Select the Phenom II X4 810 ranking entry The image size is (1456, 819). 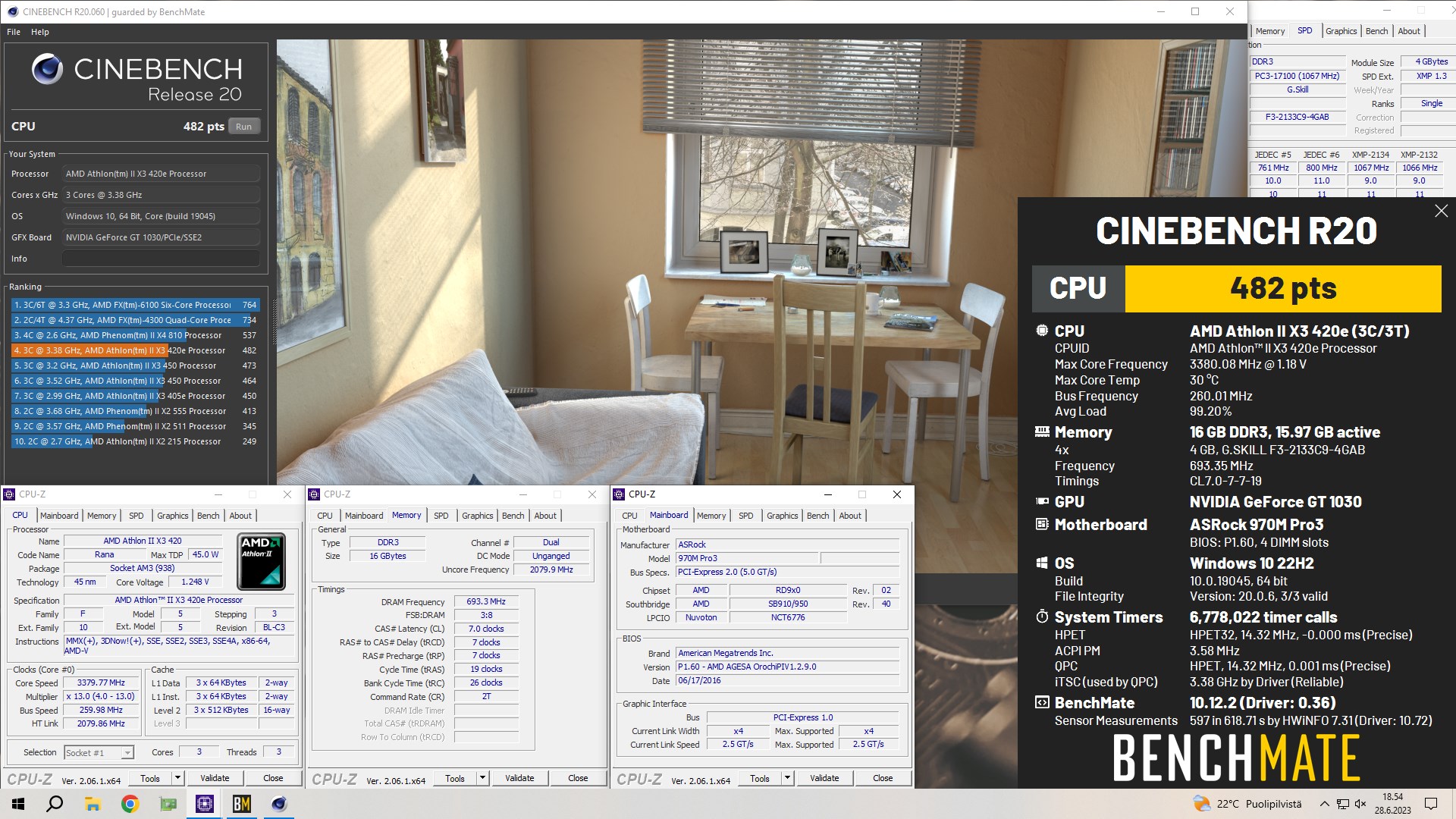coord(135,335)
